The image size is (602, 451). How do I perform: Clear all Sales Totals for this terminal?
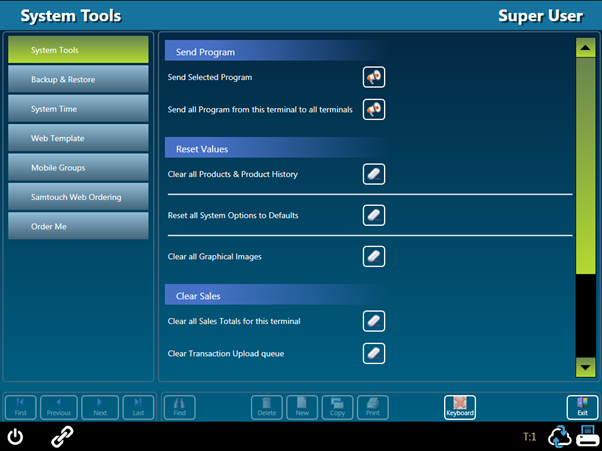(373, 321)
